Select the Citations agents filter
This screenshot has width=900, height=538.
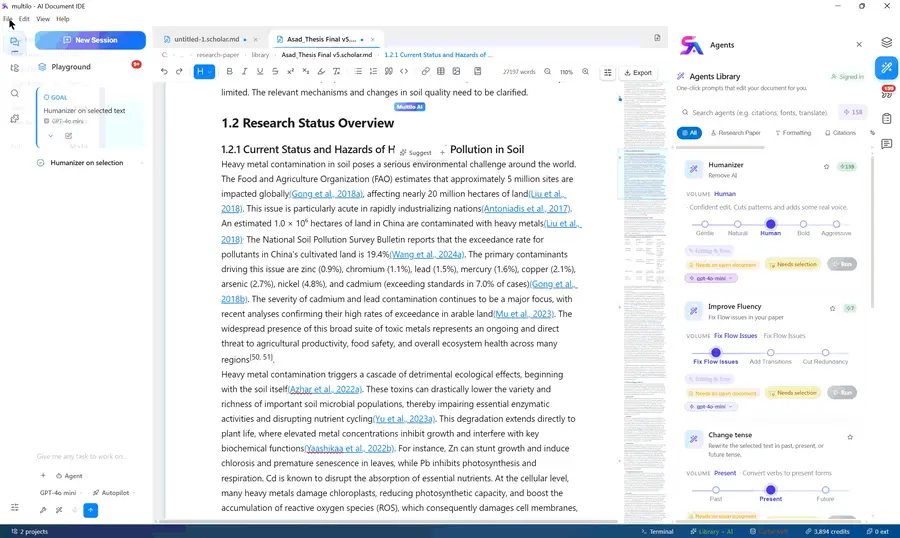click(x=840, y=133)
